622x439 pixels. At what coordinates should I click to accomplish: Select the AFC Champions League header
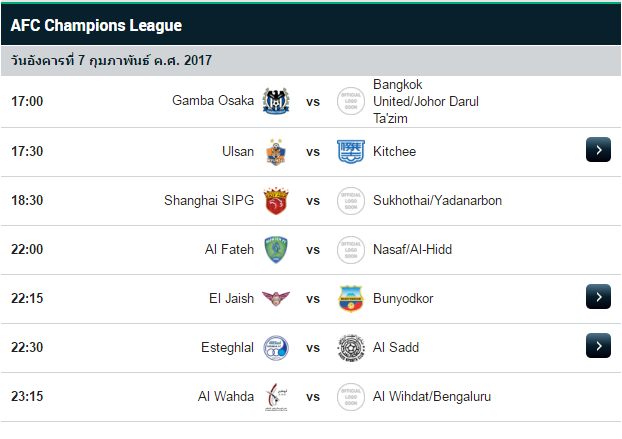pyautogui.click(x=96, y=25)
